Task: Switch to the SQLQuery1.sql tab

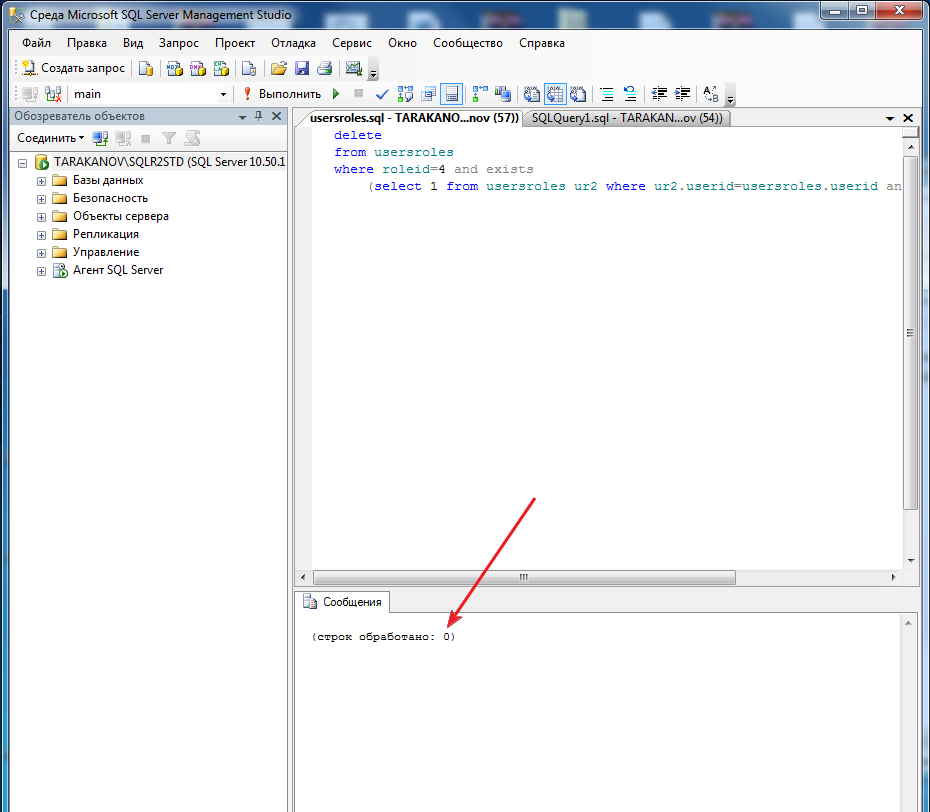Action: [627, 118]
